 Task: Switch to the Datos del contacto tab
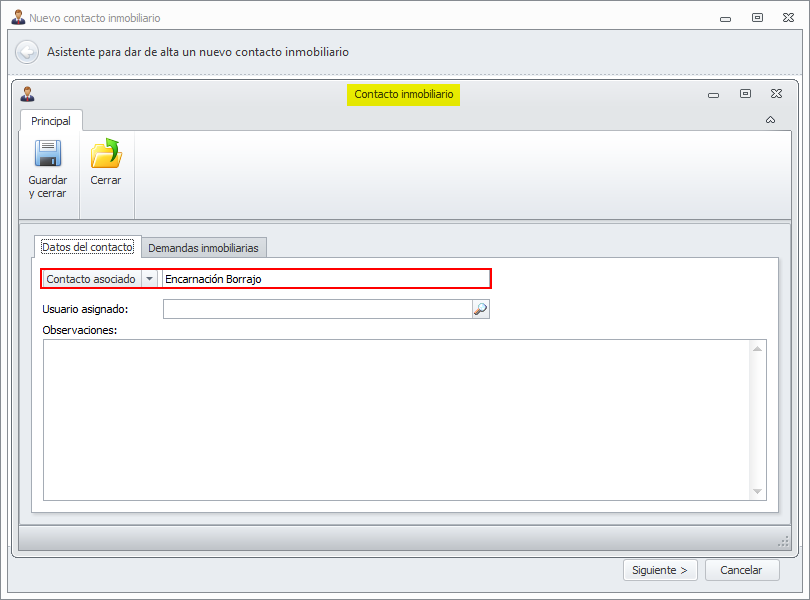(x=87, y=247)
